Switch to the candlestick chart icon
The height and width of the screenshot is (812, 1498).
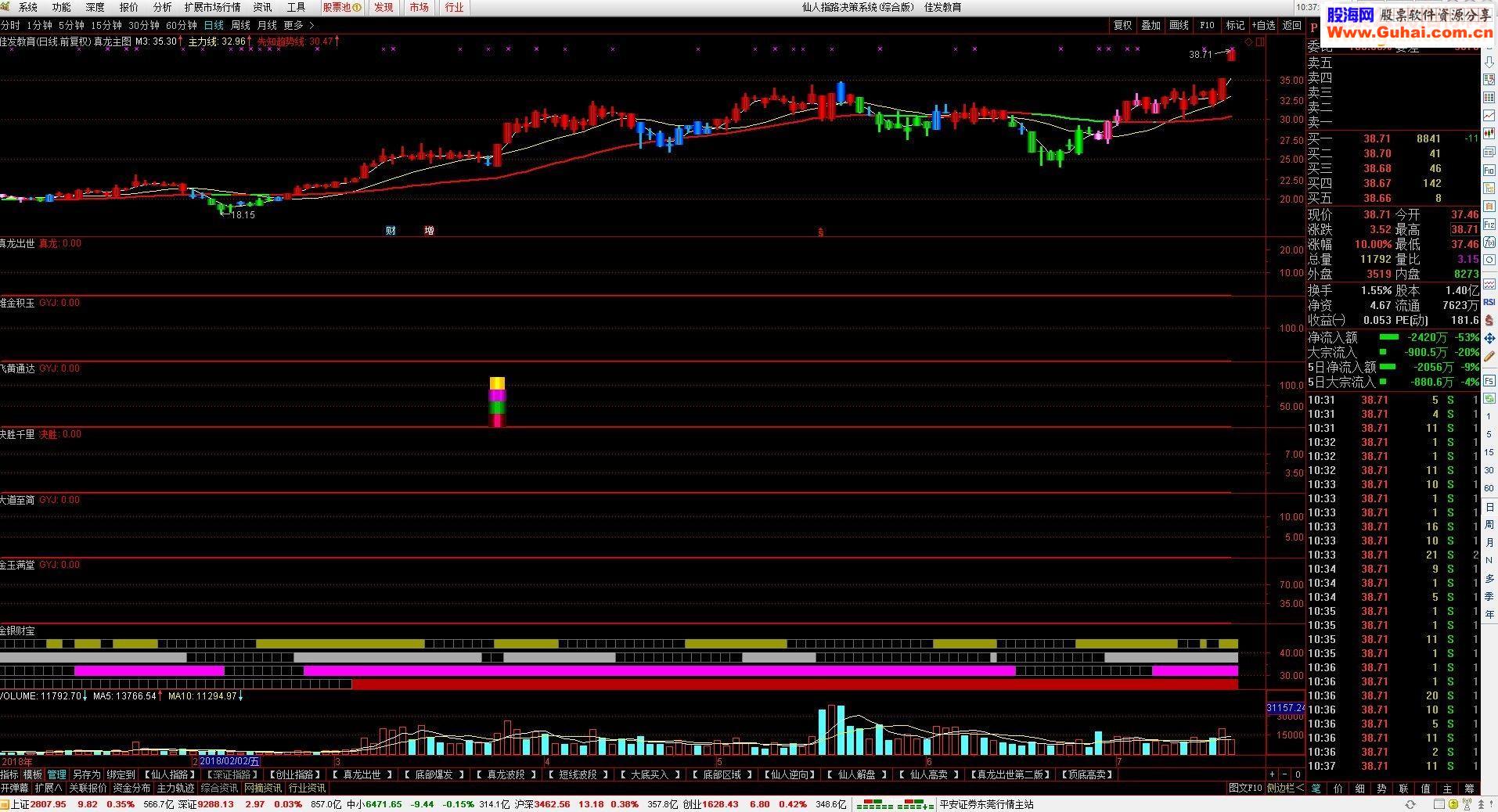click(1489, 133)
